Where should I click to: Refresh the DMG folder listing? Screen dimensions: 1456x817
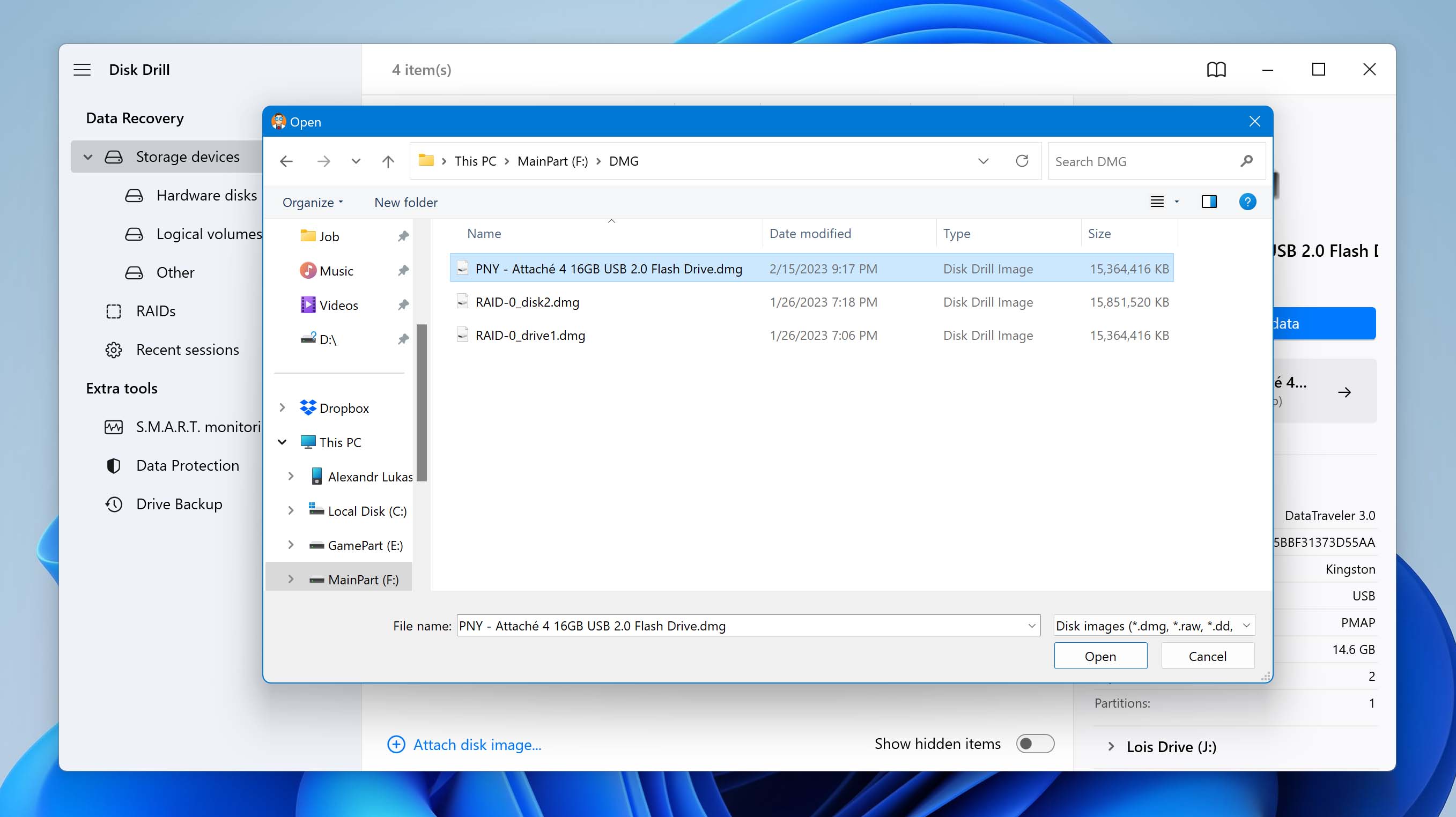pyautogui.click(x=1022, y=161)
